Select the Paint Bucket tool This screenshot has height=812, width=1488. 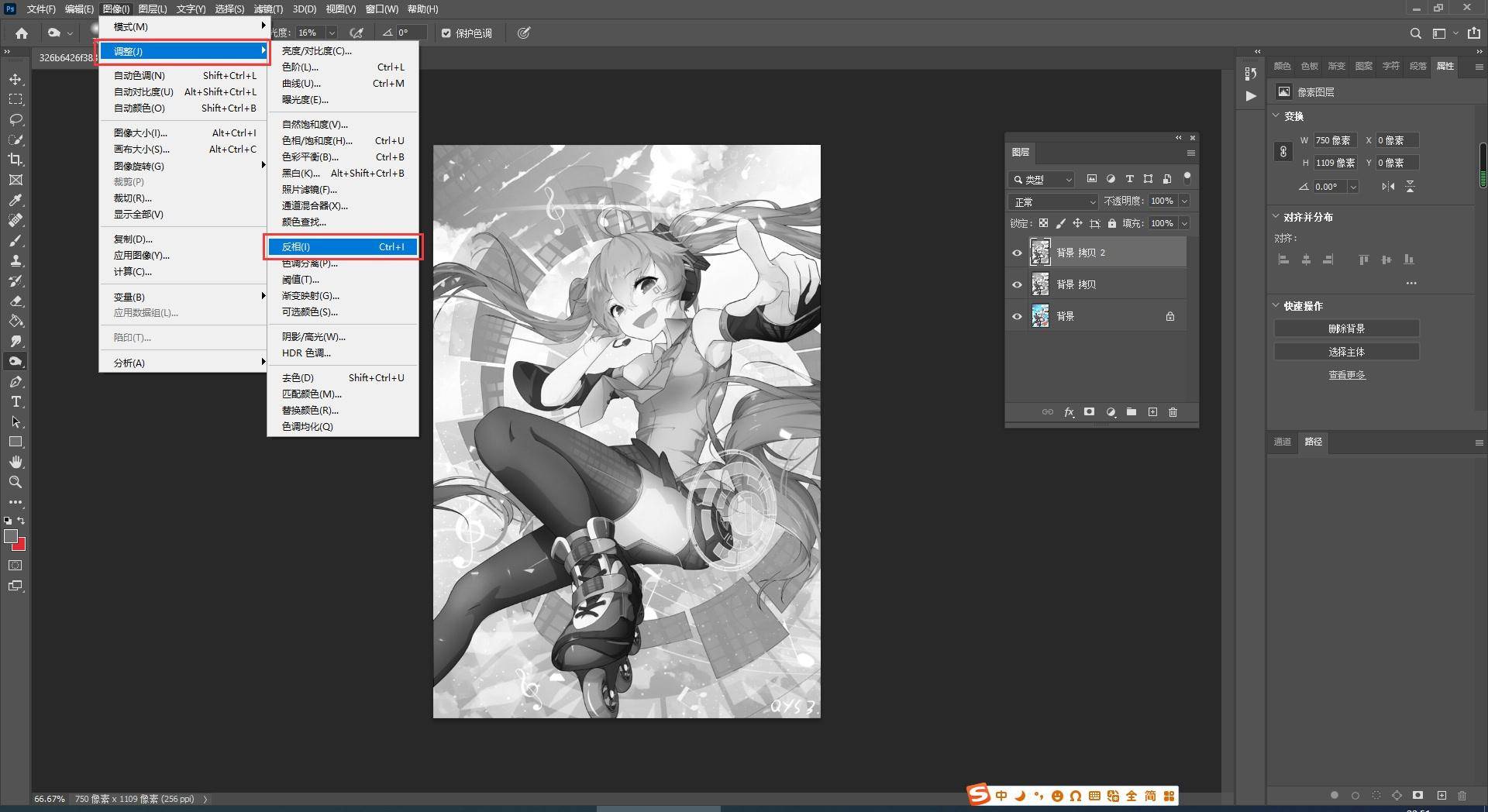coord(15,321)
